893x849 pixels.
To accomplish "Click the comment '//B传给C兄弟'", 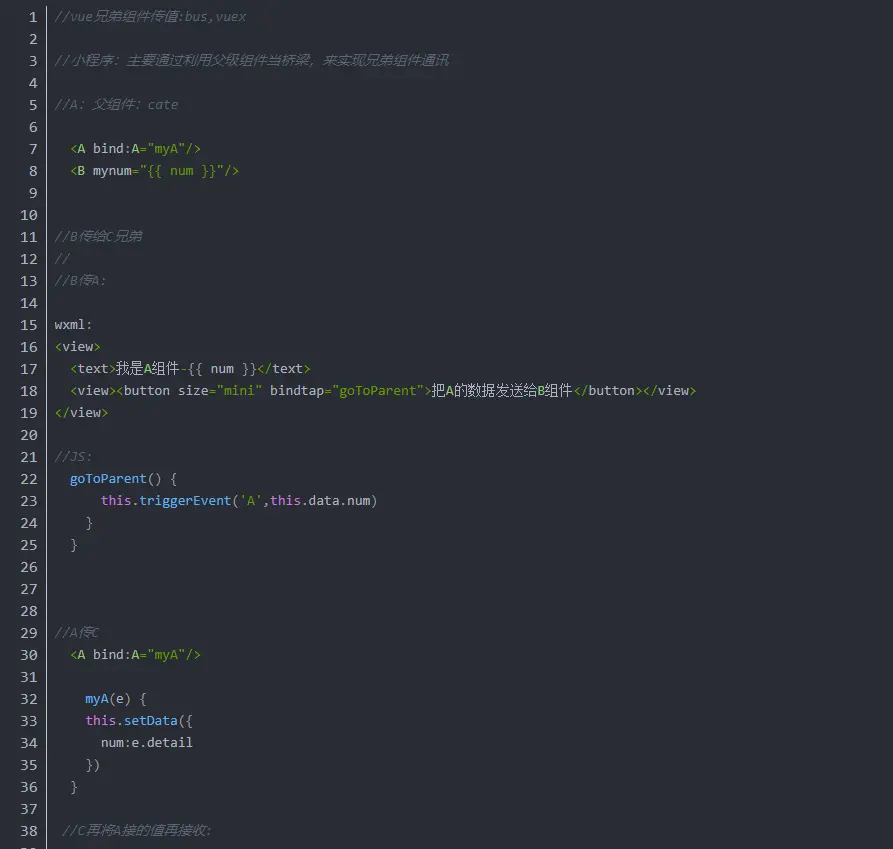I will [x=99, y=237].
